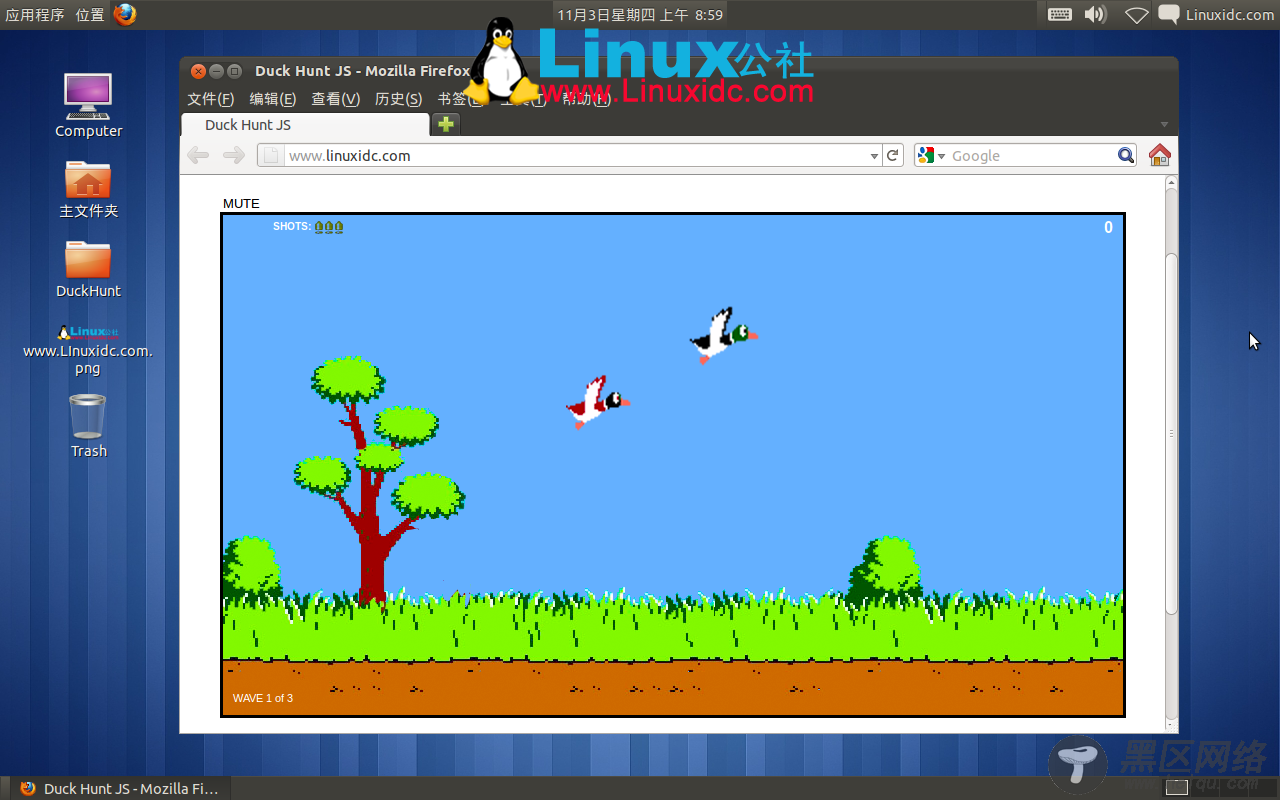Open the Linuxidc.com user menu
The image size is (1280, 800).
tap(1229, 14)
